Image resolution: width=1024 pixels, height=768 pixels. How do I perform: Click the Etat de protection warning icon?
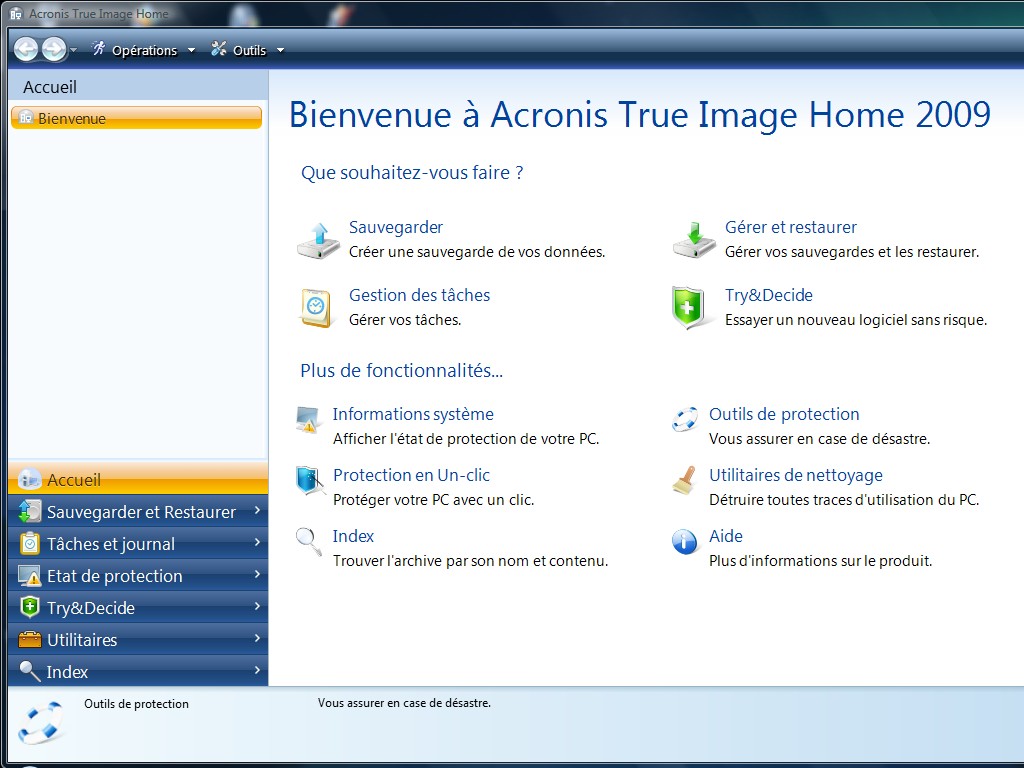tap(29, 575)
